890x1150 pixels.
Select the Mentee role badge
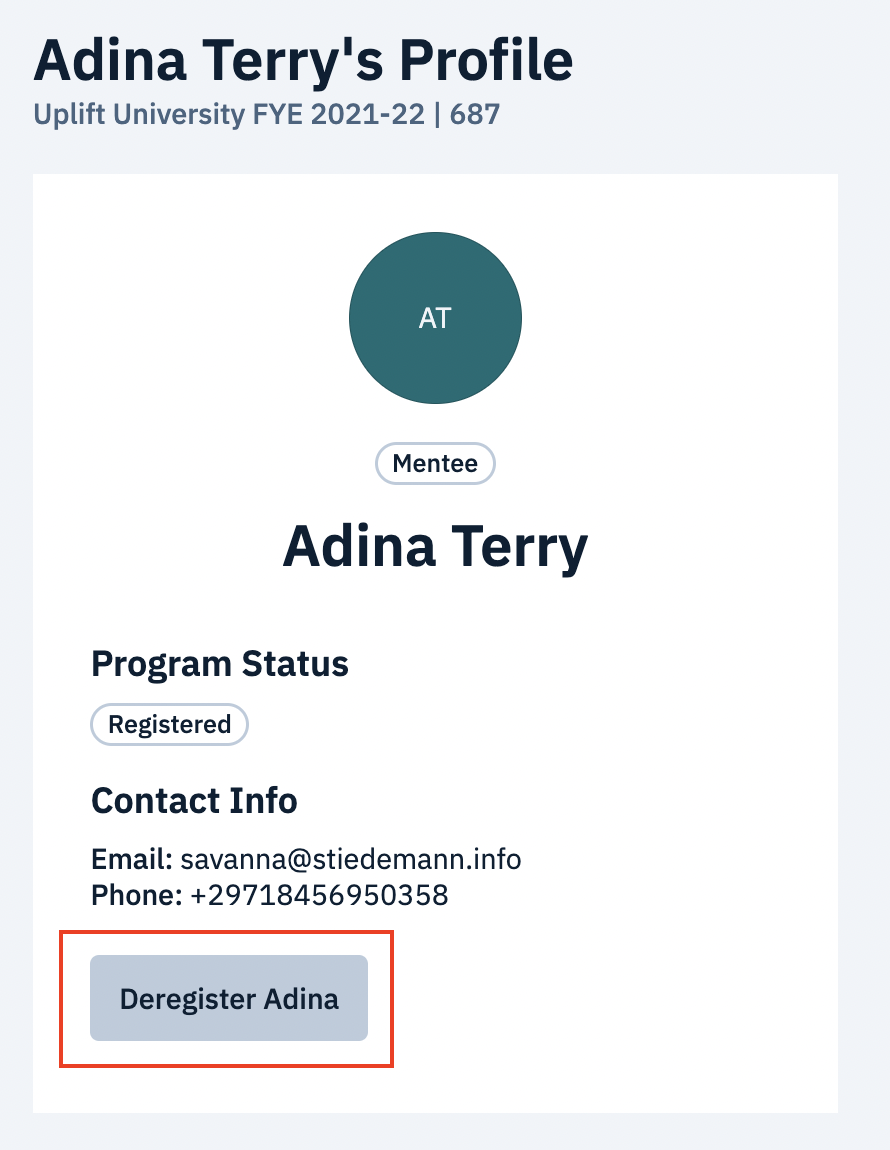pos(435,463)
